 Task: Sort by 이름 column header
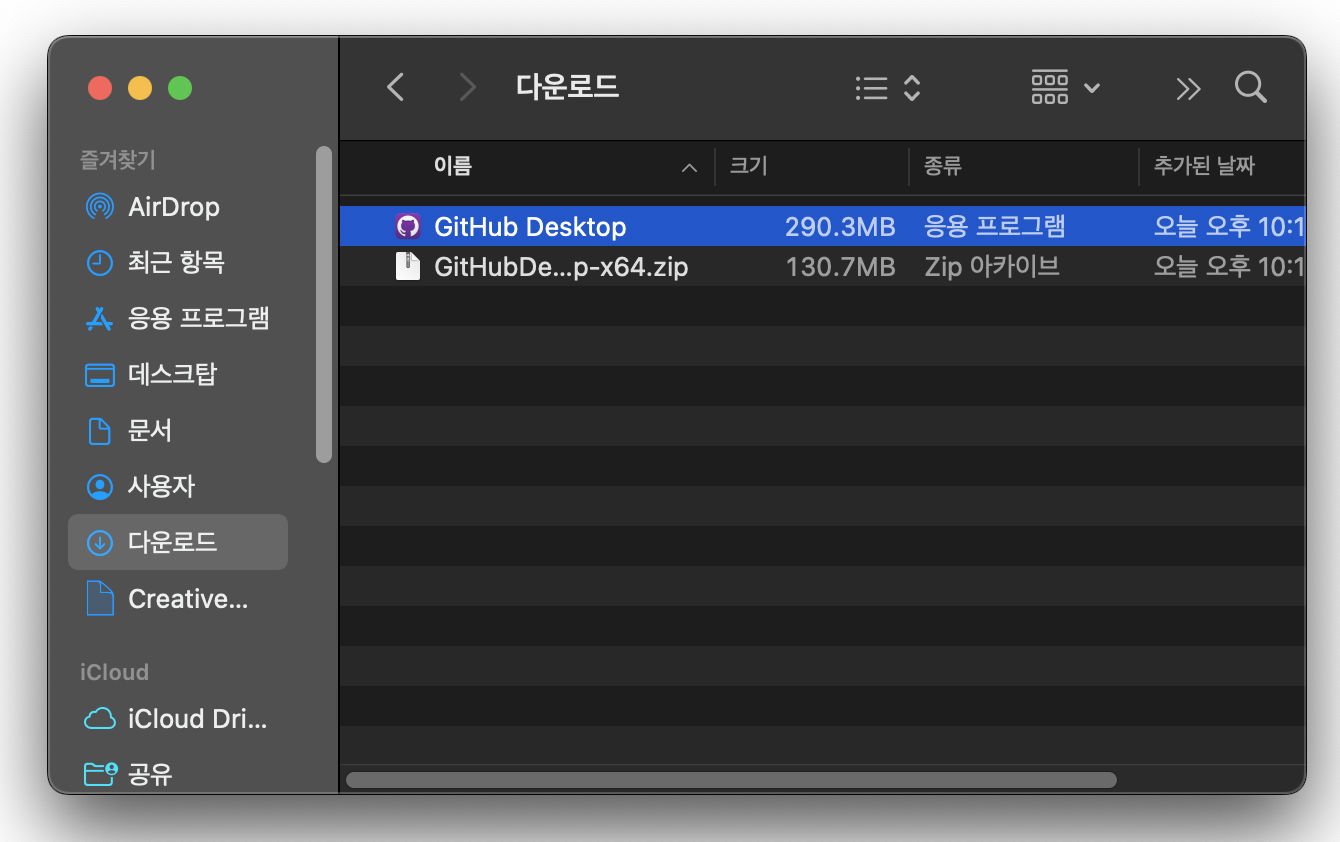pos(453,166)
